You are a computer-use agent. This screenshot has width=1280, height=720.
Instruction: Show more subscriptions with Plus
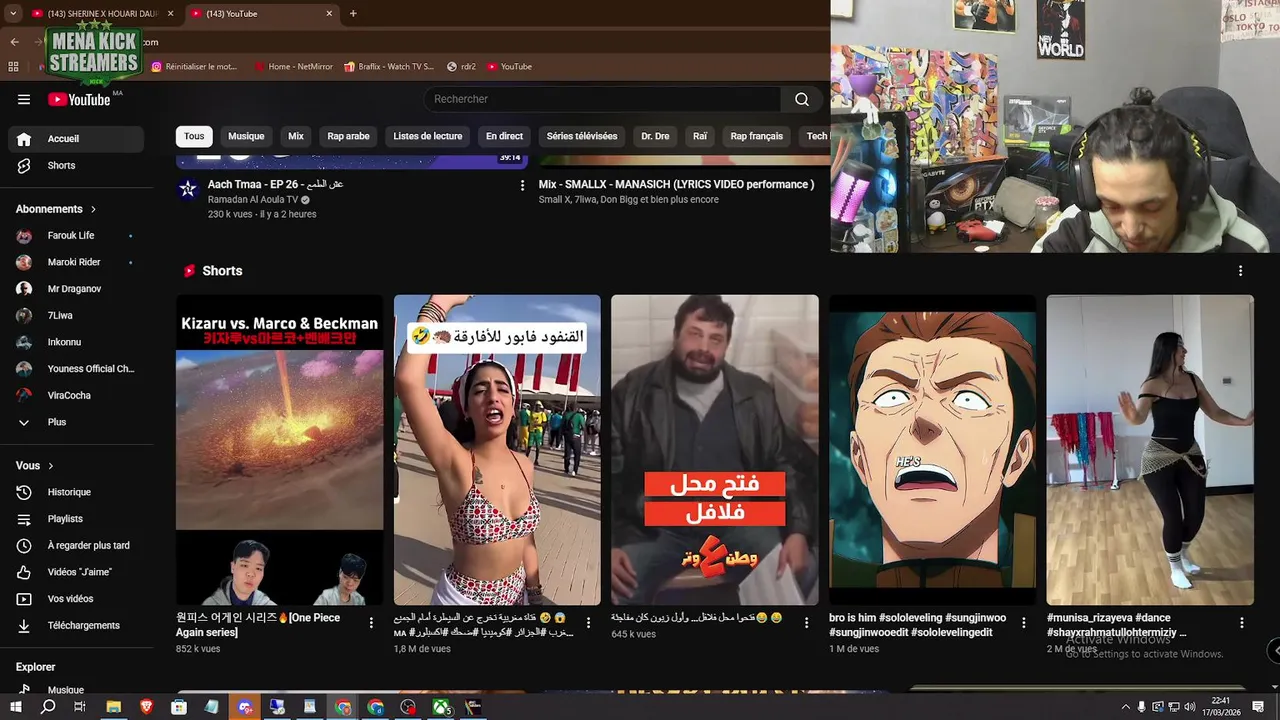(76, 422)
